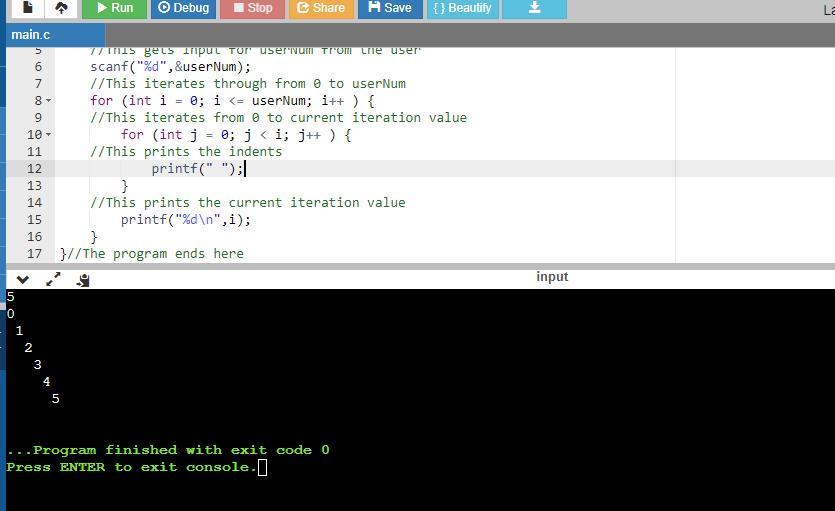Fold the inner for loop at line 10
This screenshot has height=511, width=835.
point(48,135)
